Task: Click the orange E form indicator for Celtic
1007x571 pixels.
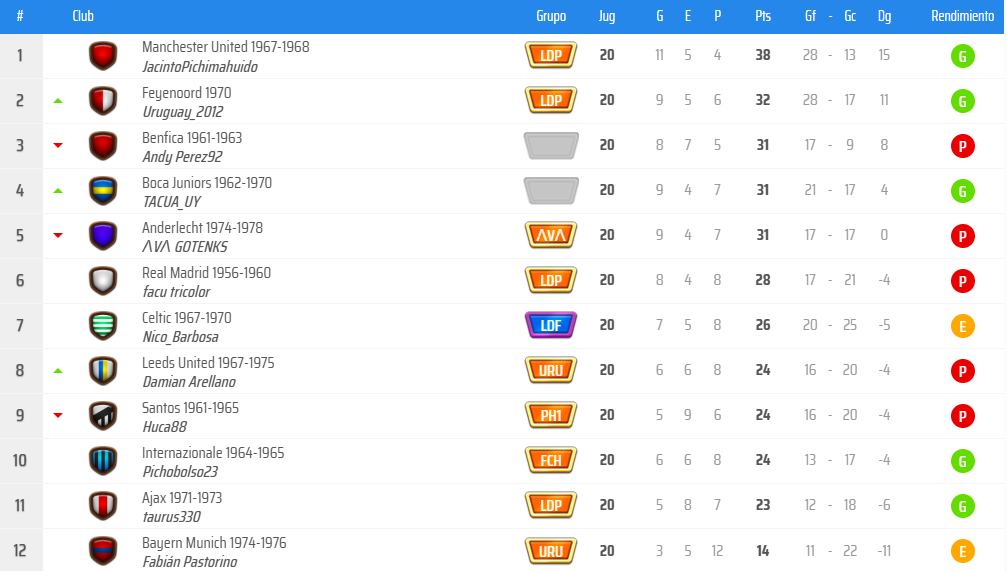Action: (962, 326)
